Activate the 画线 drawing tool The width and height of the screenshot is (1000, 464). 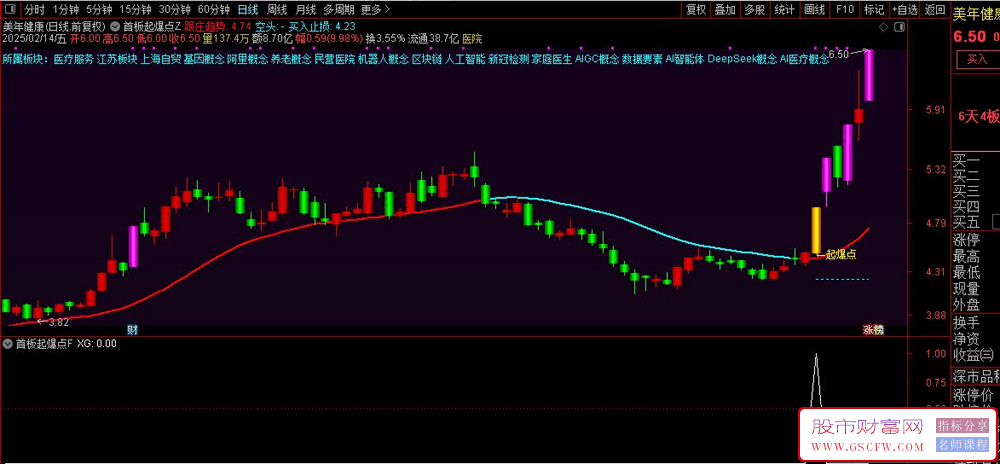point(814,9)
